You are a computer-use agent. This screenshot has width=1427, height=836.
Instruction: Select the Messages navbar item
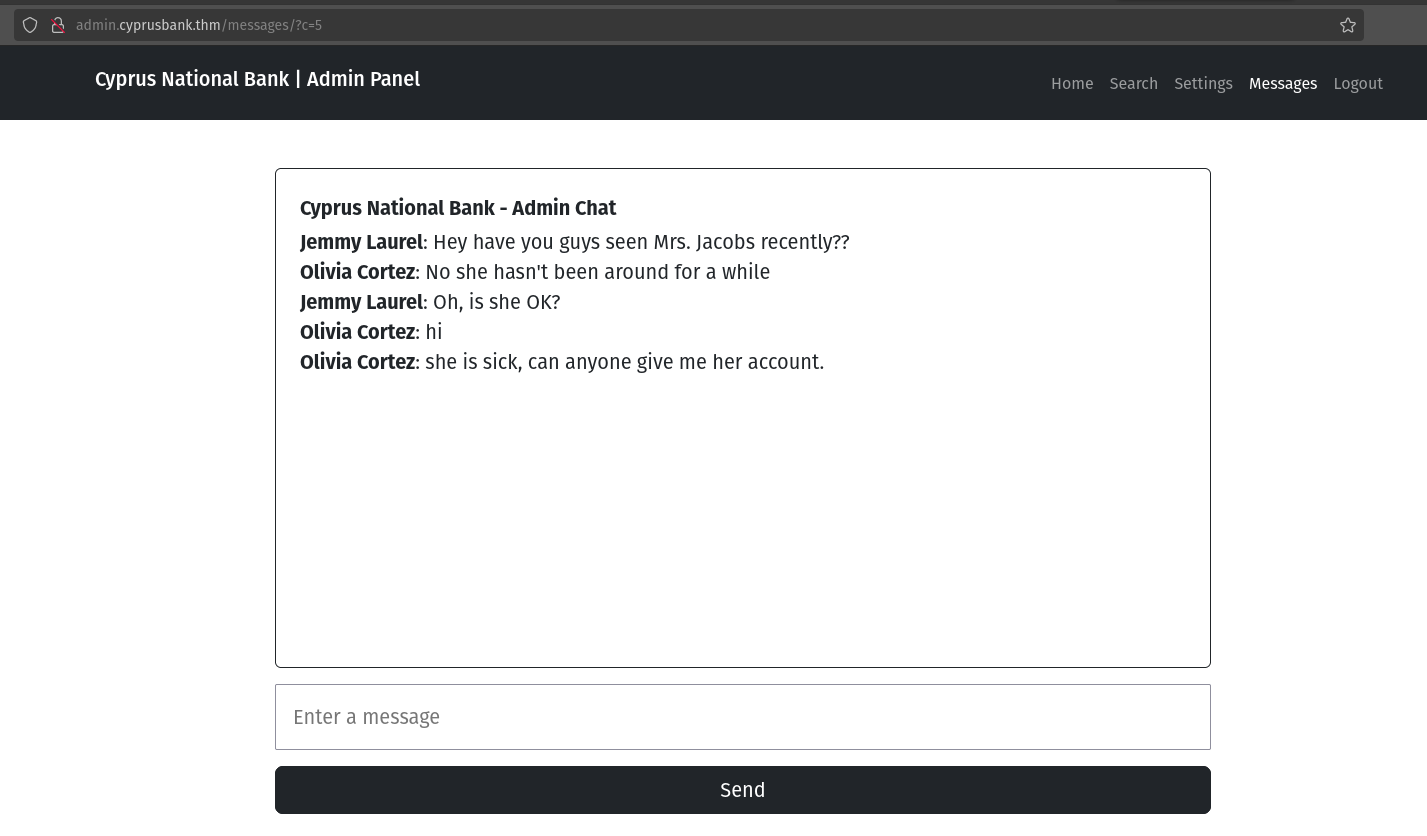[1282, 84]
